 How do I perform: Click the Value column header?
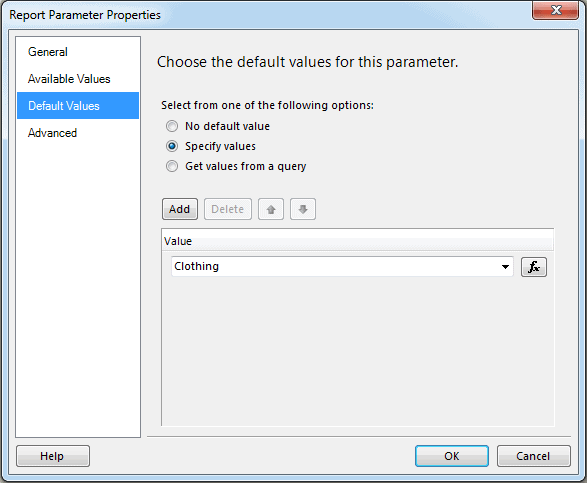click(x=358, y=241)
